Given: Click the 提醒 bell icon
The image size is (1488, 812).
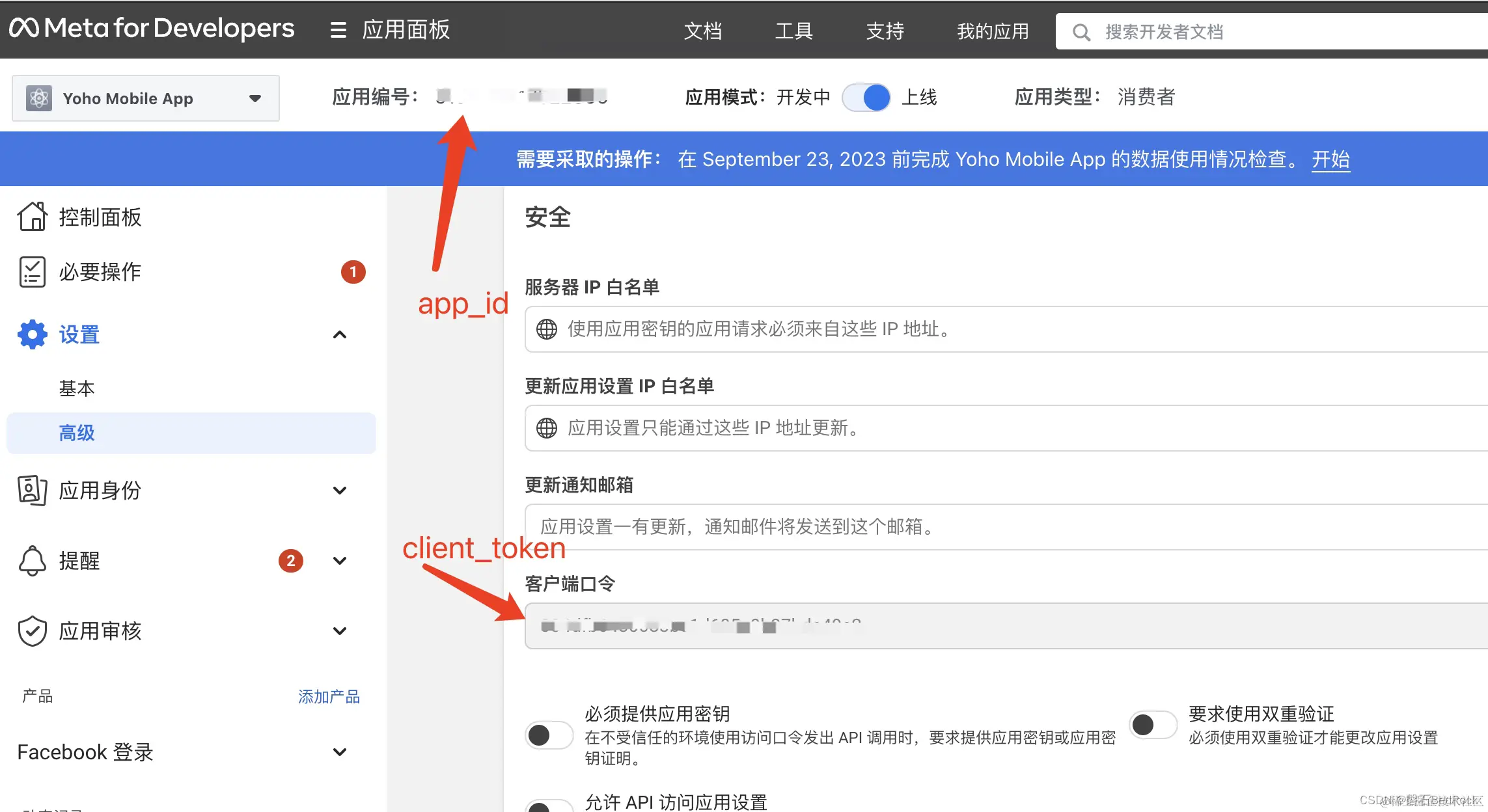Looking at the screenshot, I should pos(32,560).
